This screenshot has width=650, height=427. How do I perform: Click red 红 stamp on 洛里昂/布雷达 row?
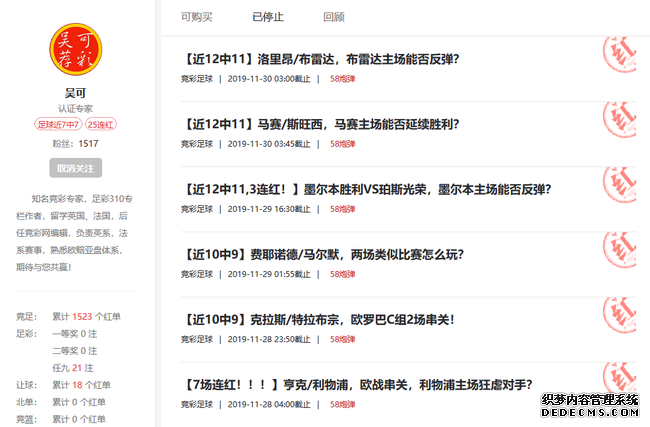(619, 54)
